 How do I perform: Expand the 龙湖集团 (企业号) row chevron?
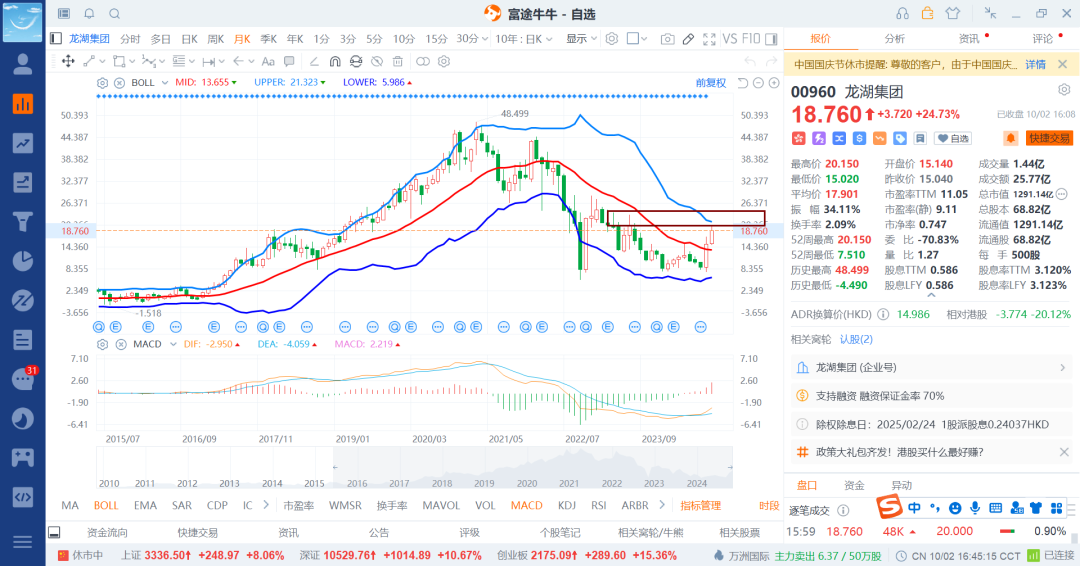1062,368
